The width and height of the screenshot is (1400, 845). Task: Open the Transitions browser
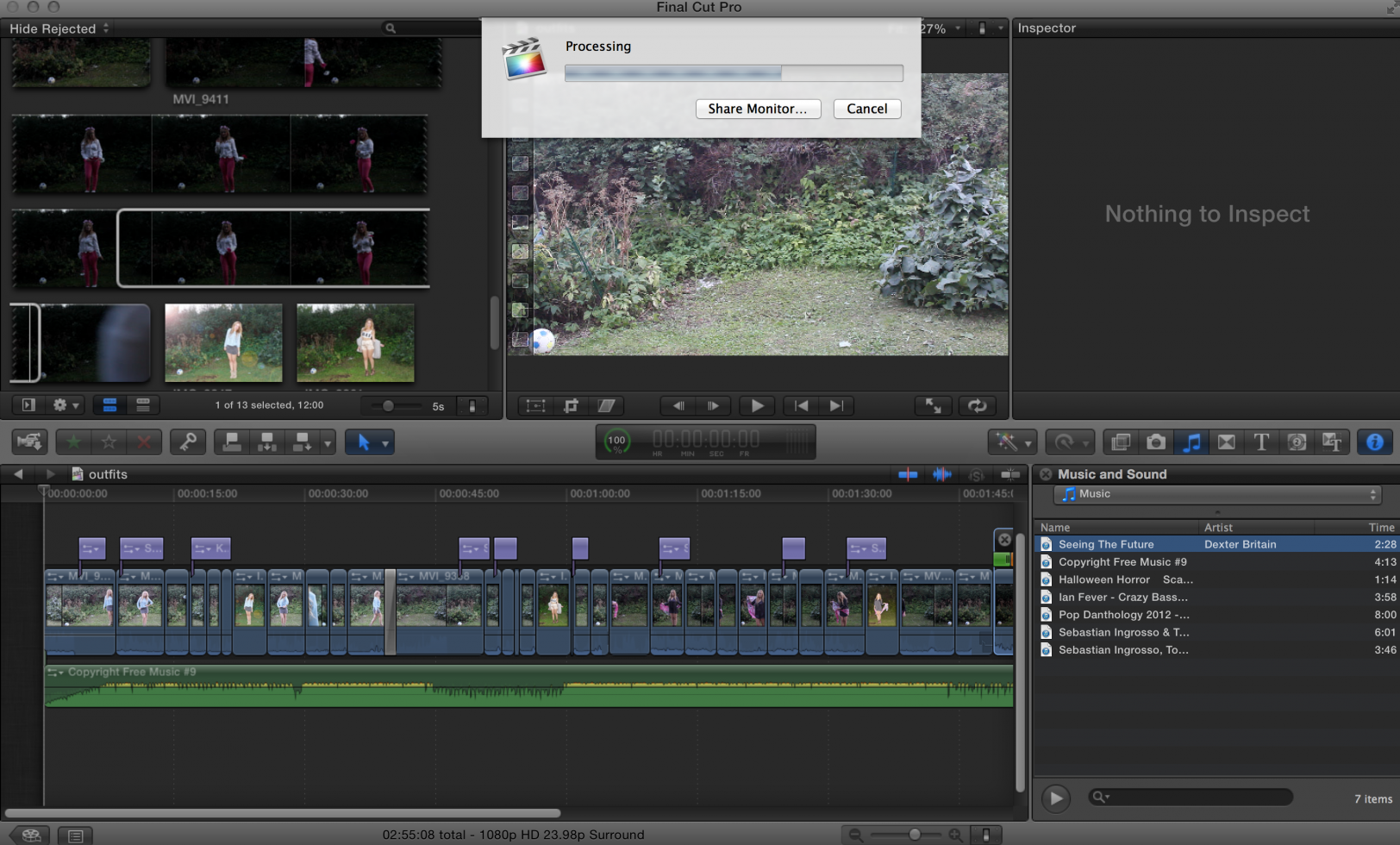tap(1226, 442)
